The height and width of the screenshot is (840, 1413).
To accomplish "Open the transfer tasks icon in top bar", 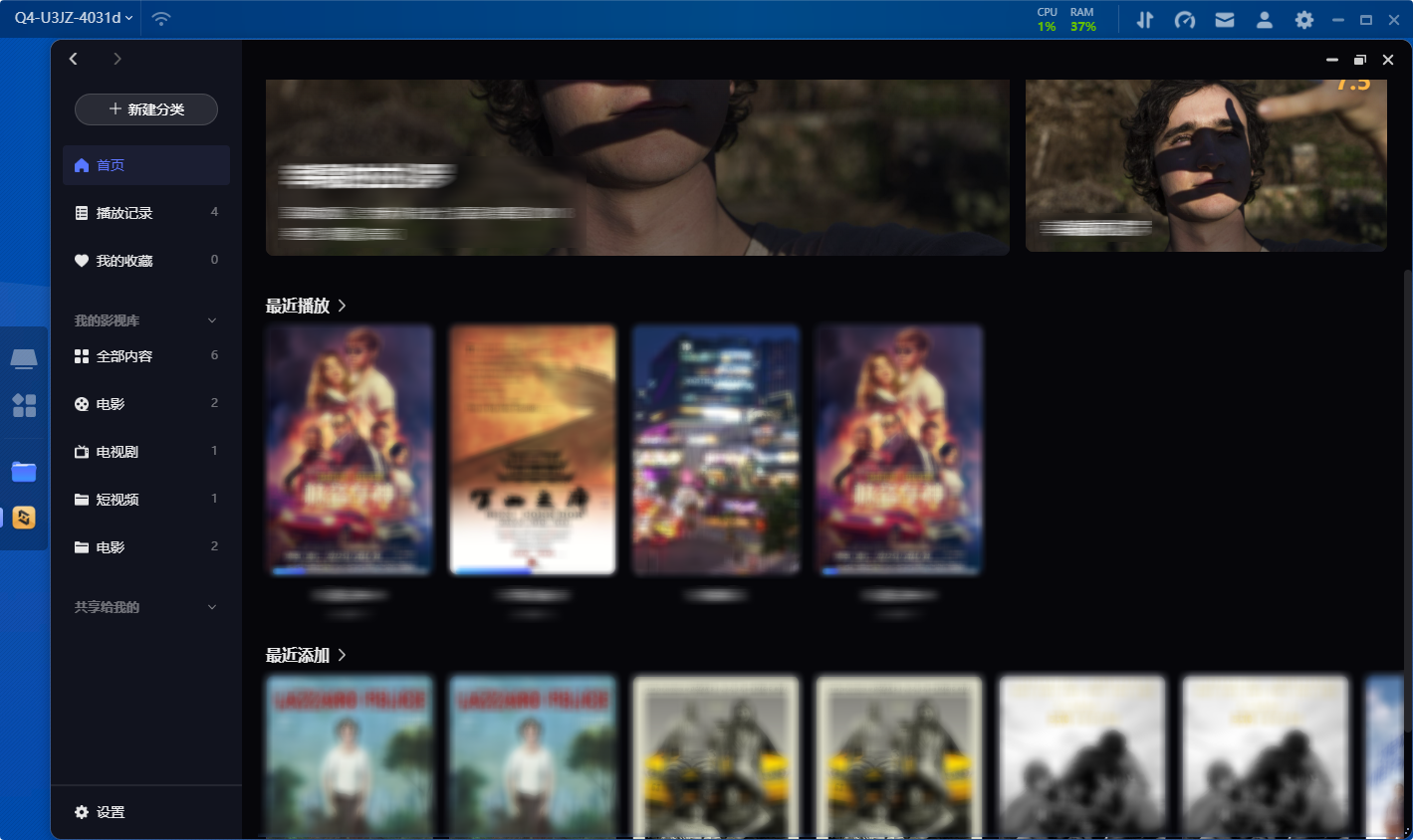I will pyautogui.click(x=1145, y=20).
